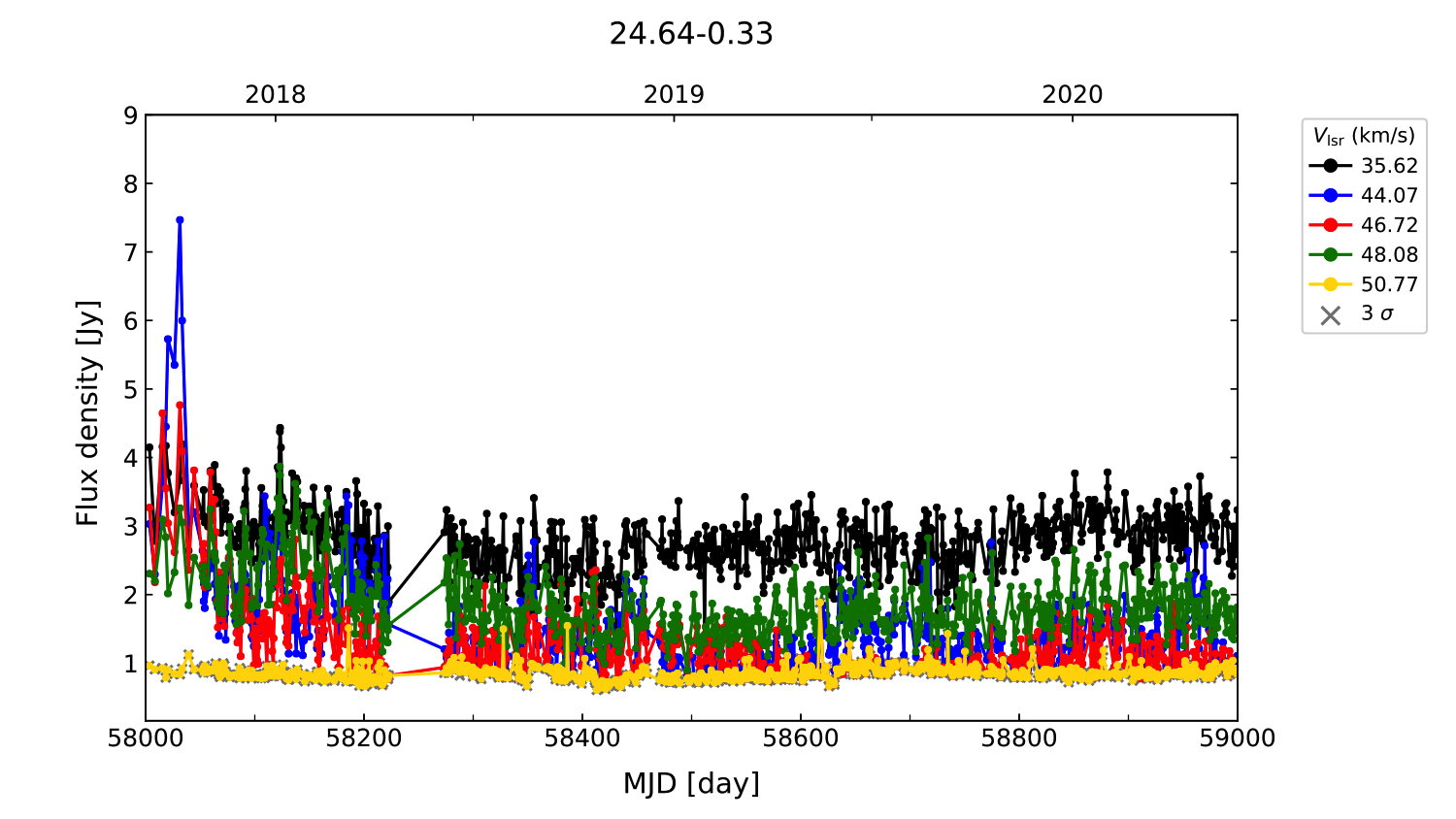Screen dimensions: 1456x819
Task: Click the black 35.62 legend marker
Action: 1330,166
